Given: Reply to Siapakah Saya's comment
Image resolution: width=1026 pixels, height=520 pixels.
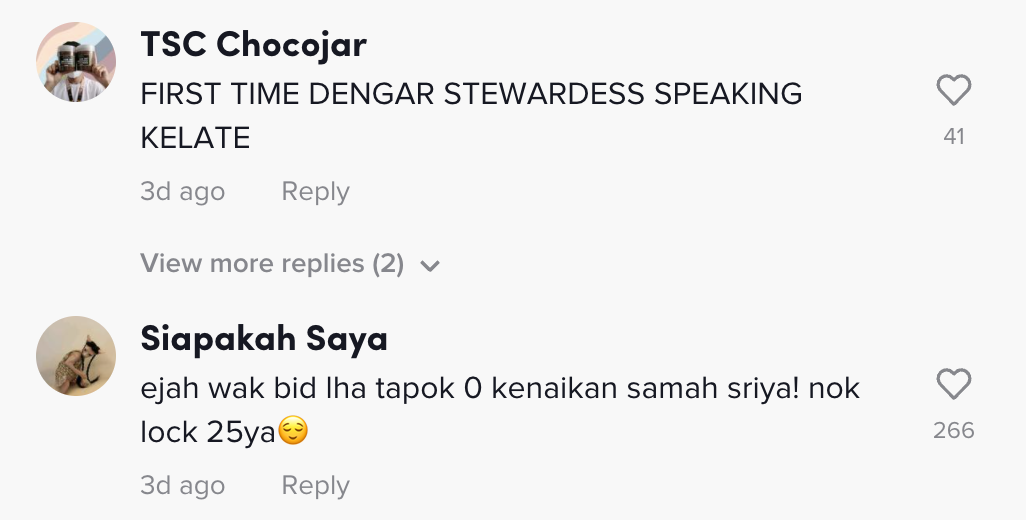Looking at the screenshot, I should click(x=315, y=485).
